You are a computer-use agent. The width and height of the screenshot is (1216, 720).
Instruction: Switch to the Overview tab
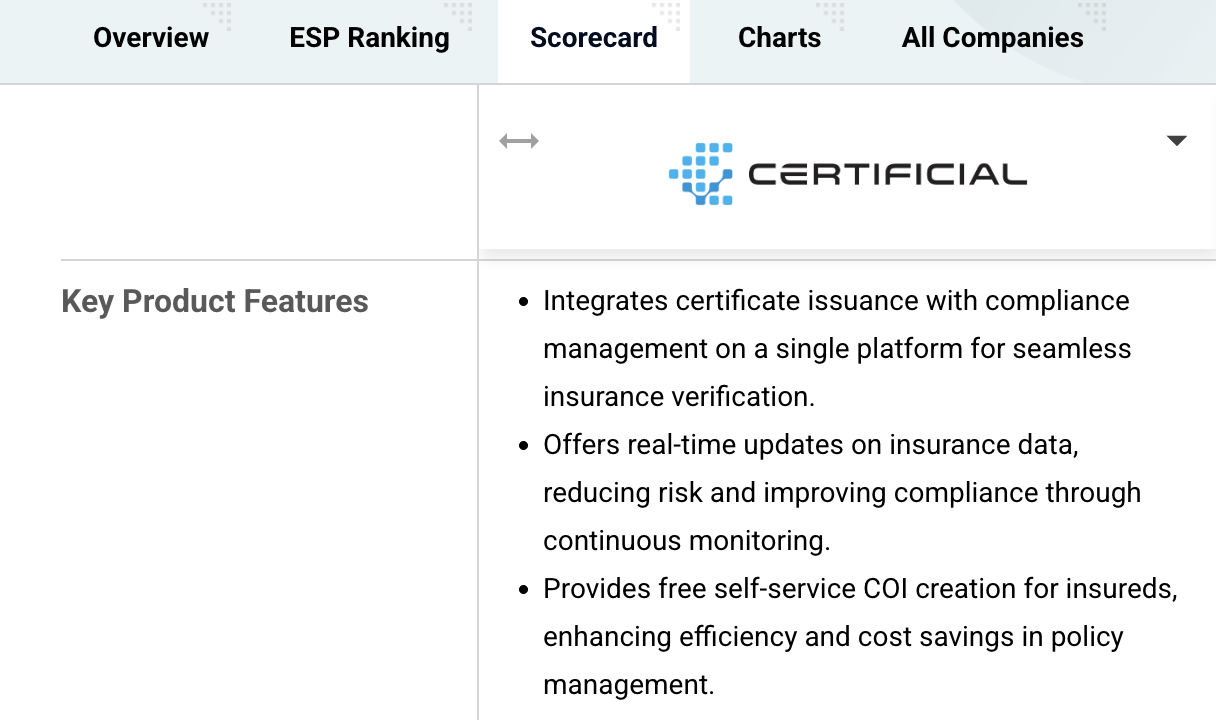coord(150,38)
